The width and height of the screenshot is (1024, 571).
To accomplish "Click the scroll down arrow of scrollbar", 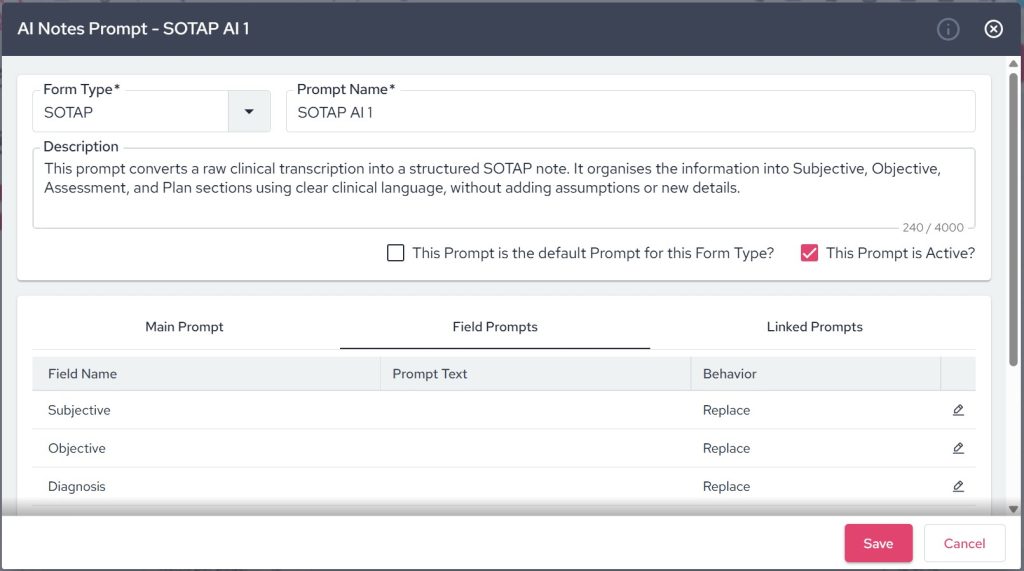I will [x=1014, y=509].
